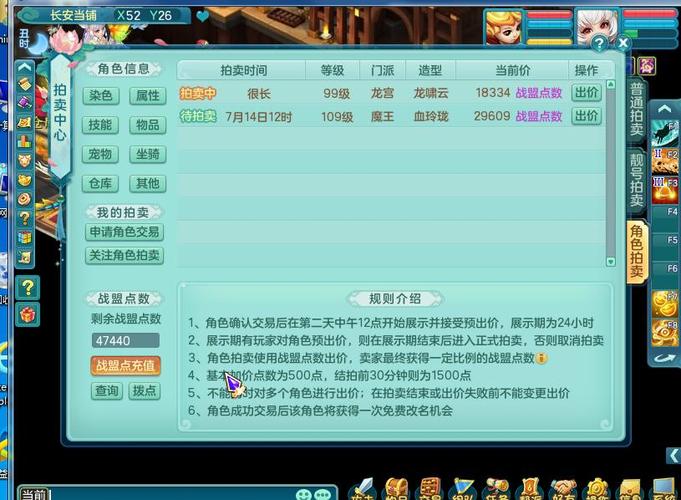Open the yellow map icon in left sidebar

pos(24,122)
